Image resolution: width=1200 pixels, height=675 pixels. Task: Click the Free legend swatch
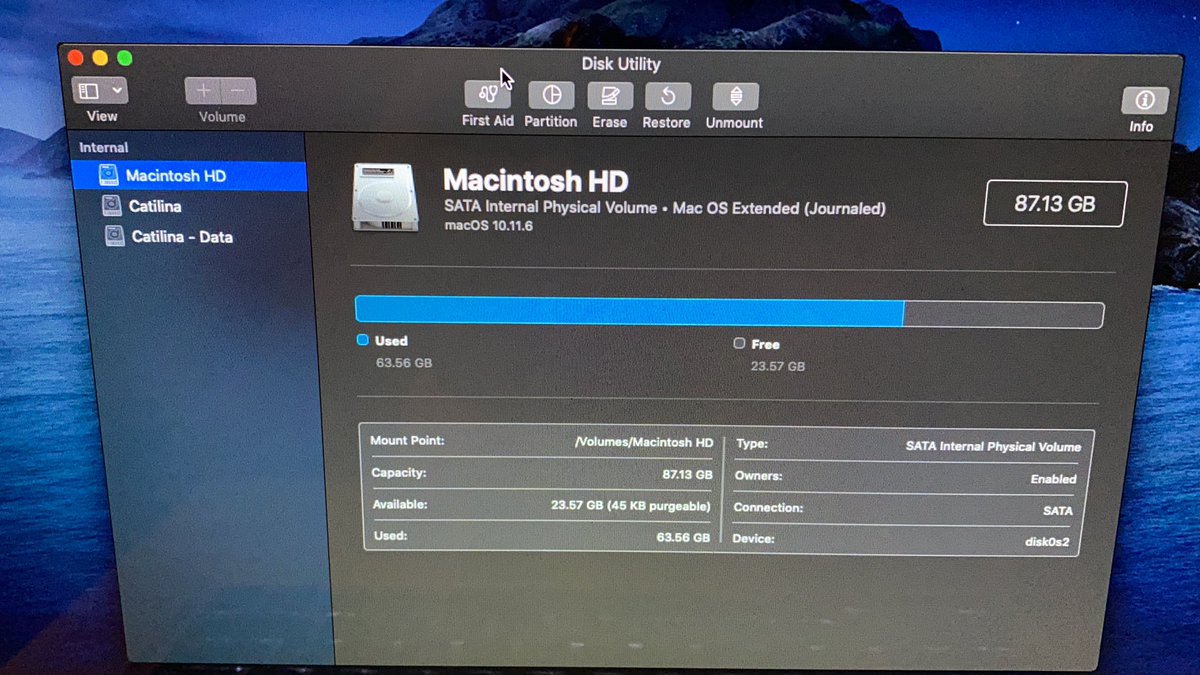click(739, 343)
